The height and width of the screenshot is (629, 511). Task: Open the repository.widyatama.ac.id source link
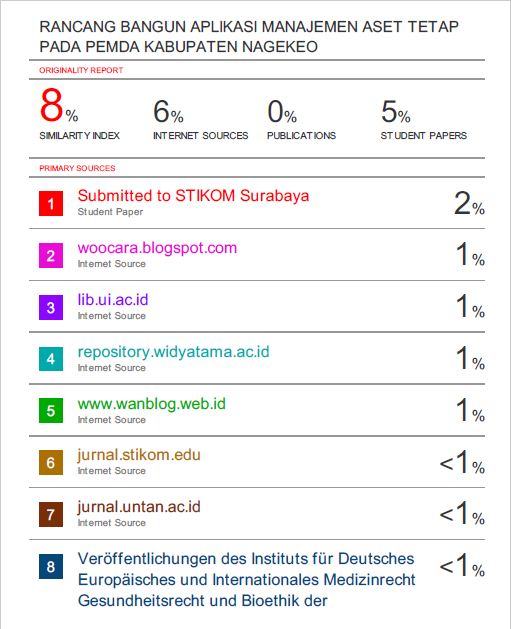pyautogui.click(x=173, y=352)
